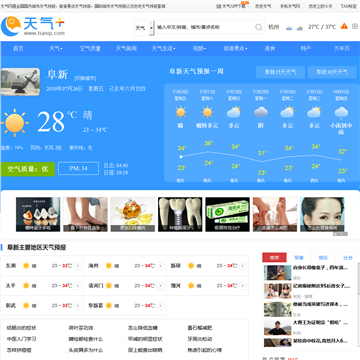Open the 历史天气 link in top bar
The image size is (360, 360).
pos(263,6)
